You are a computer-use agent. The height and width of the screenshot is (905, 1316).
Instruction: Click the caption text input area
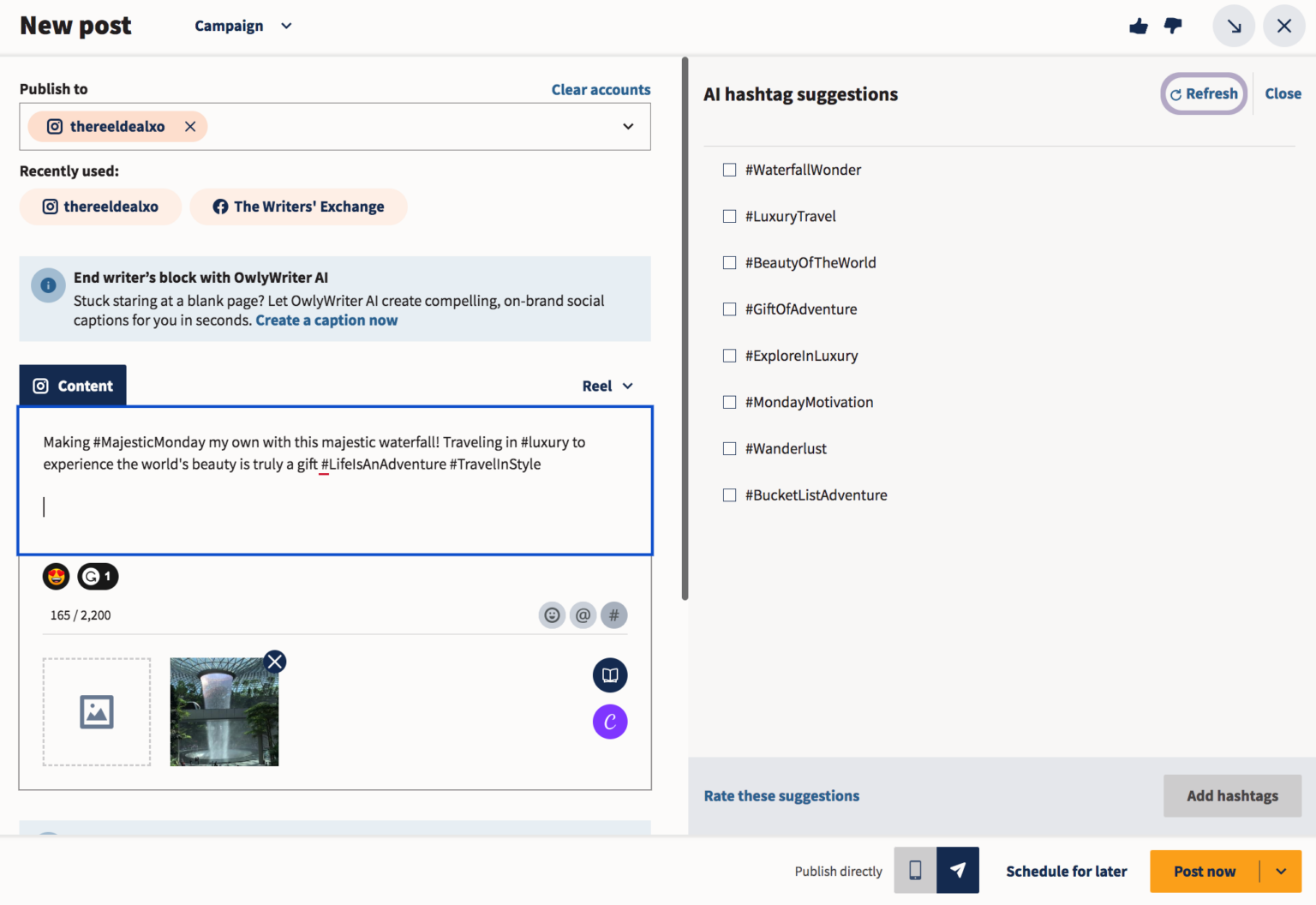(x=334, y=506)
